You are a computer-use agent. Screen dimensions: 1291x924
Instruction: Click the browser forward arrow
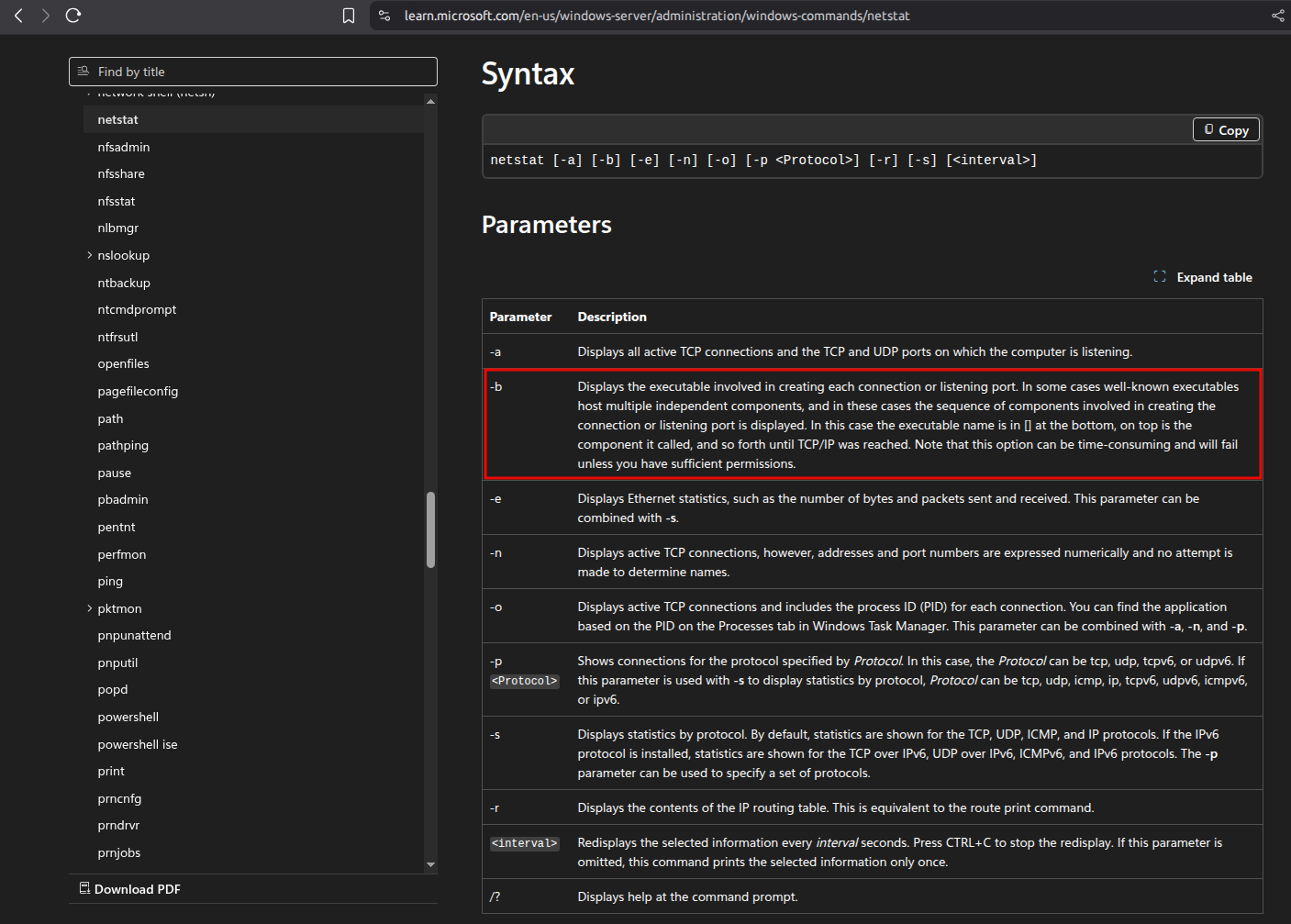tap(45, 16)
